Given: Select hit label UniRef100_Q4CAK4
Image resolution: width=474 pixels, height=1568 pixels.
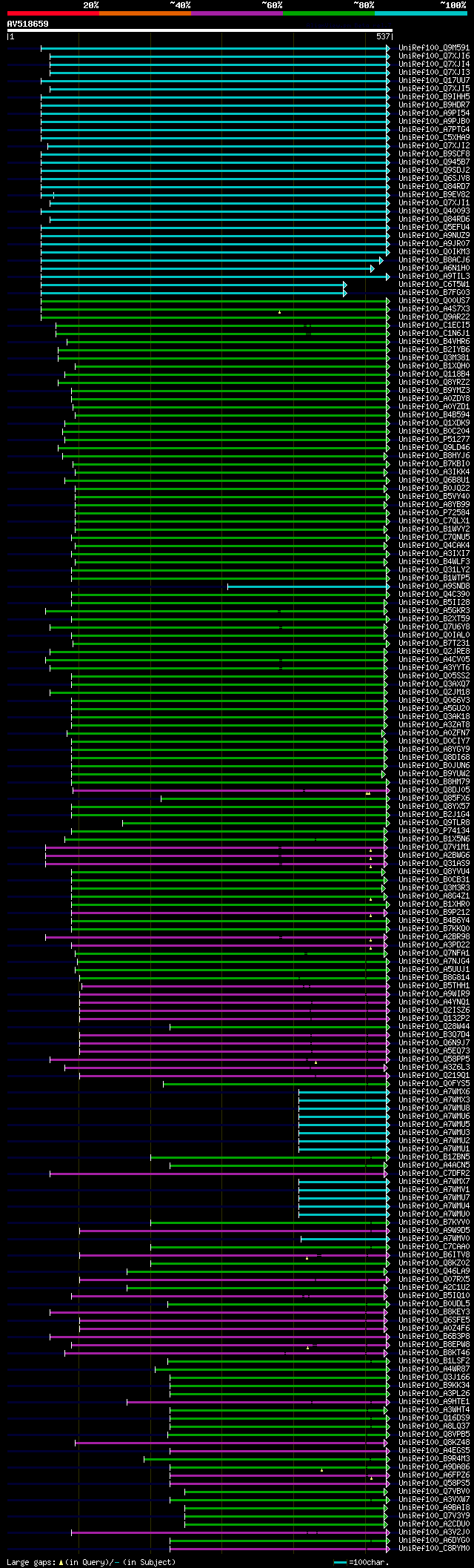Looking at the screenshot, I should 434,545.
